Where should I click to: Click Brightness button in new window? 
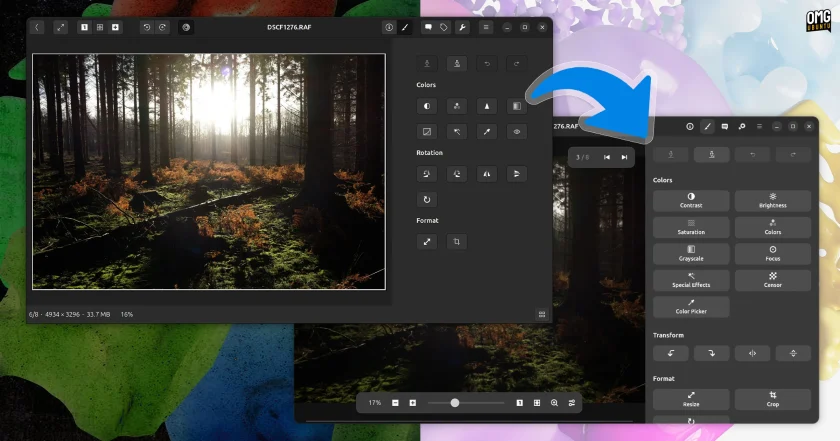(x=772, y=200)
